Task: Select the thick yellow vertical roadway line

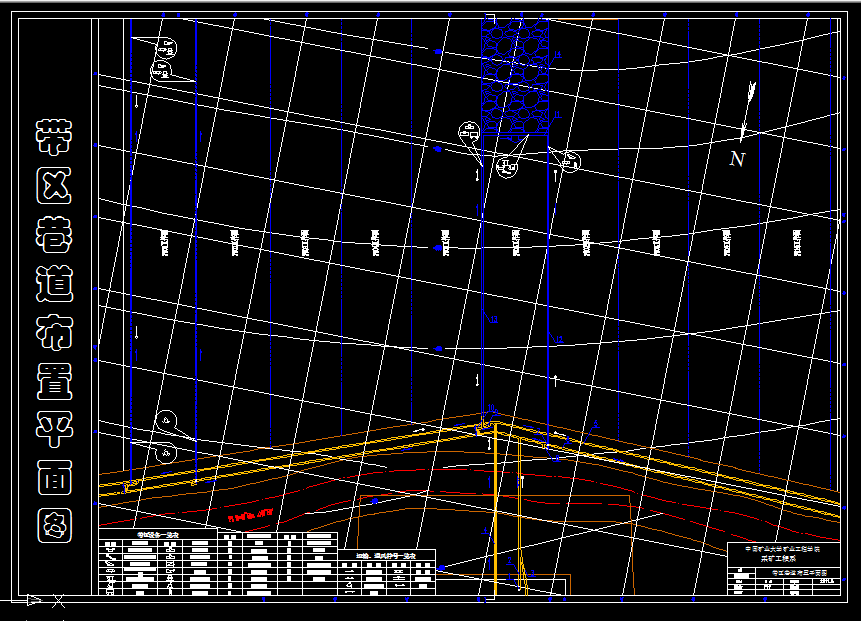Action: 495,511
